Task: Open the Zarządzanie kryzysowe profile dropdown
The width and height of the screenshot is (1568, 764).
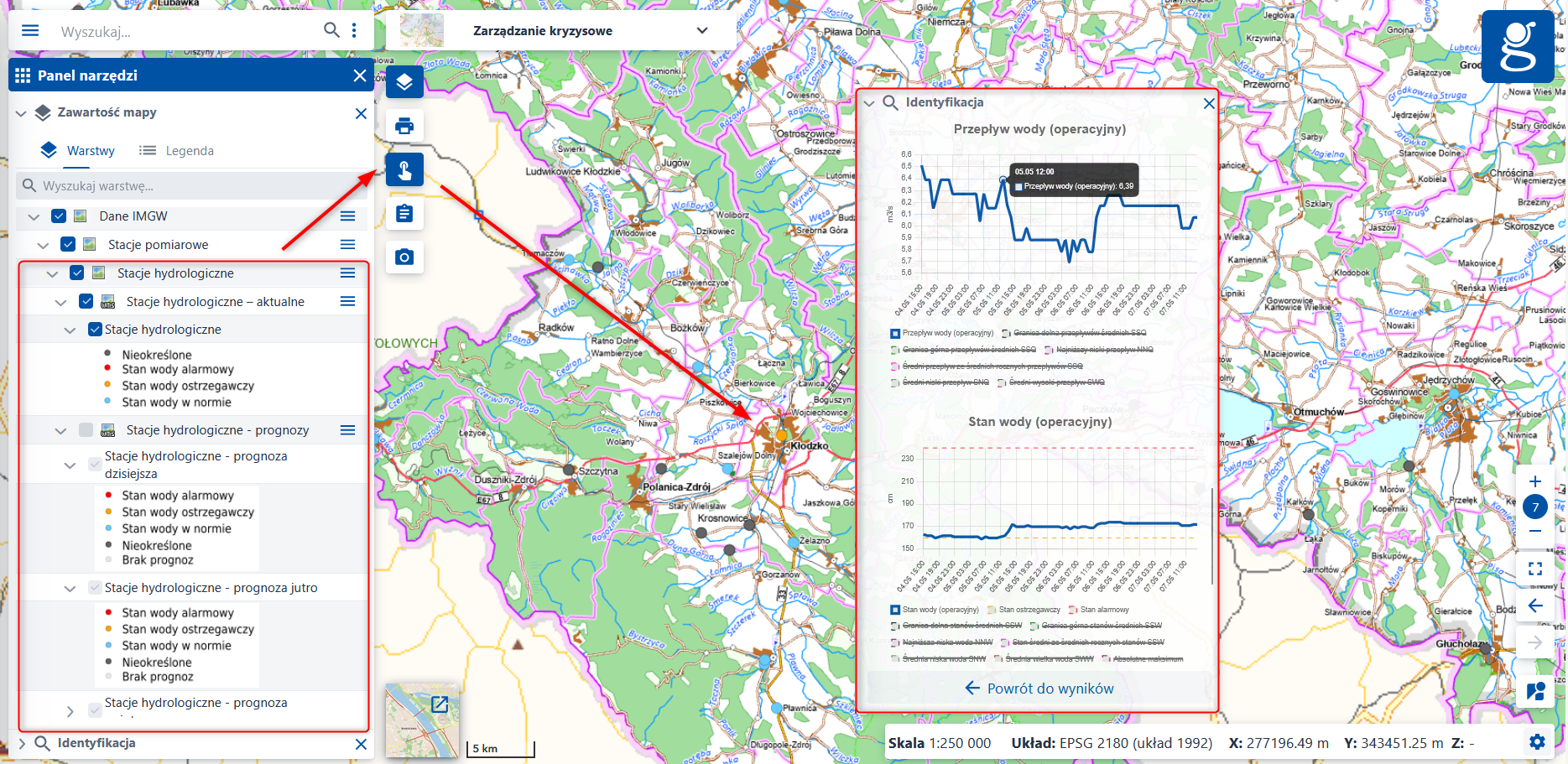Action: [701, 30]
